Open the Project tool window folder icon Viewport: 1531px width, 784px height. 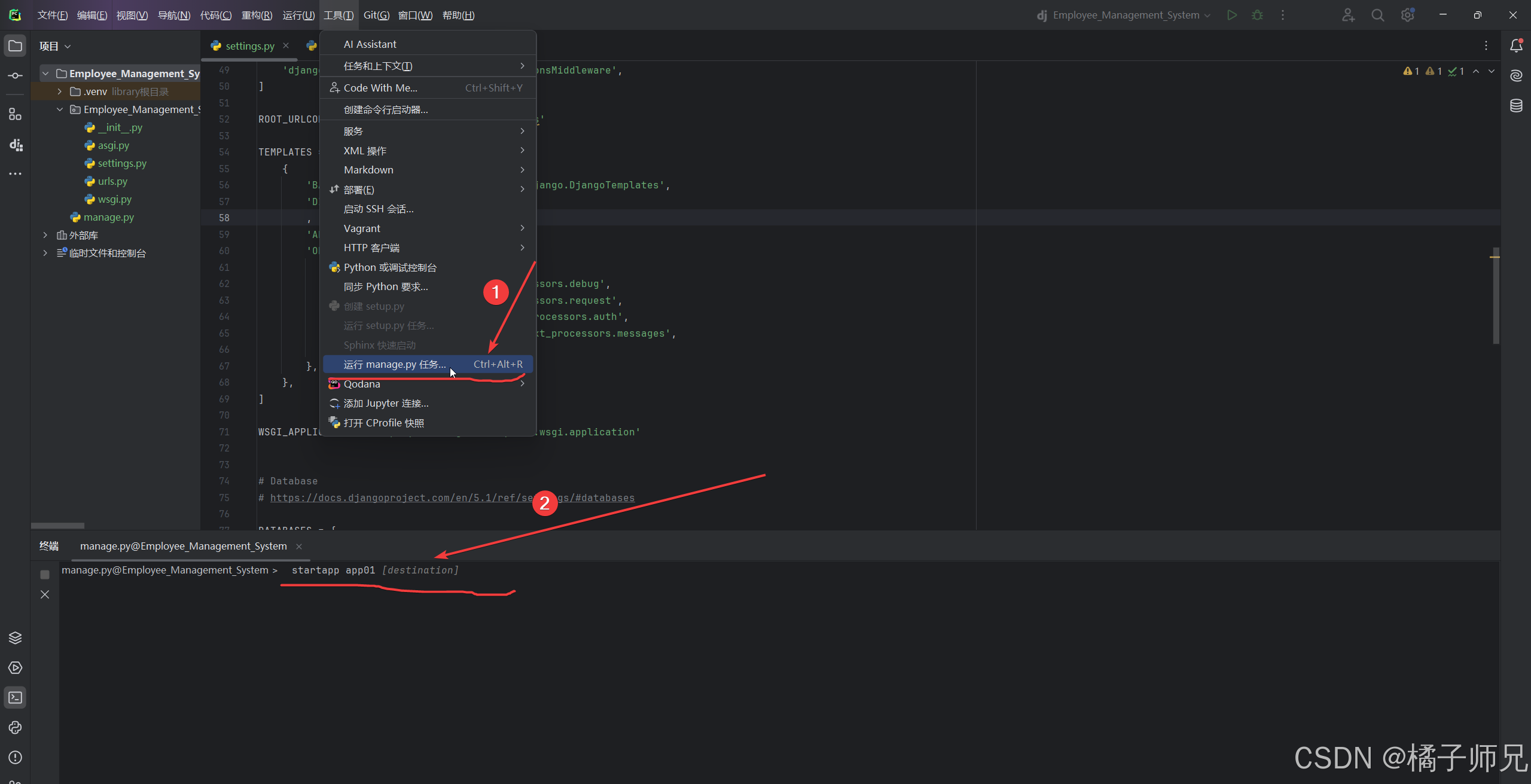tap(15, 46)
